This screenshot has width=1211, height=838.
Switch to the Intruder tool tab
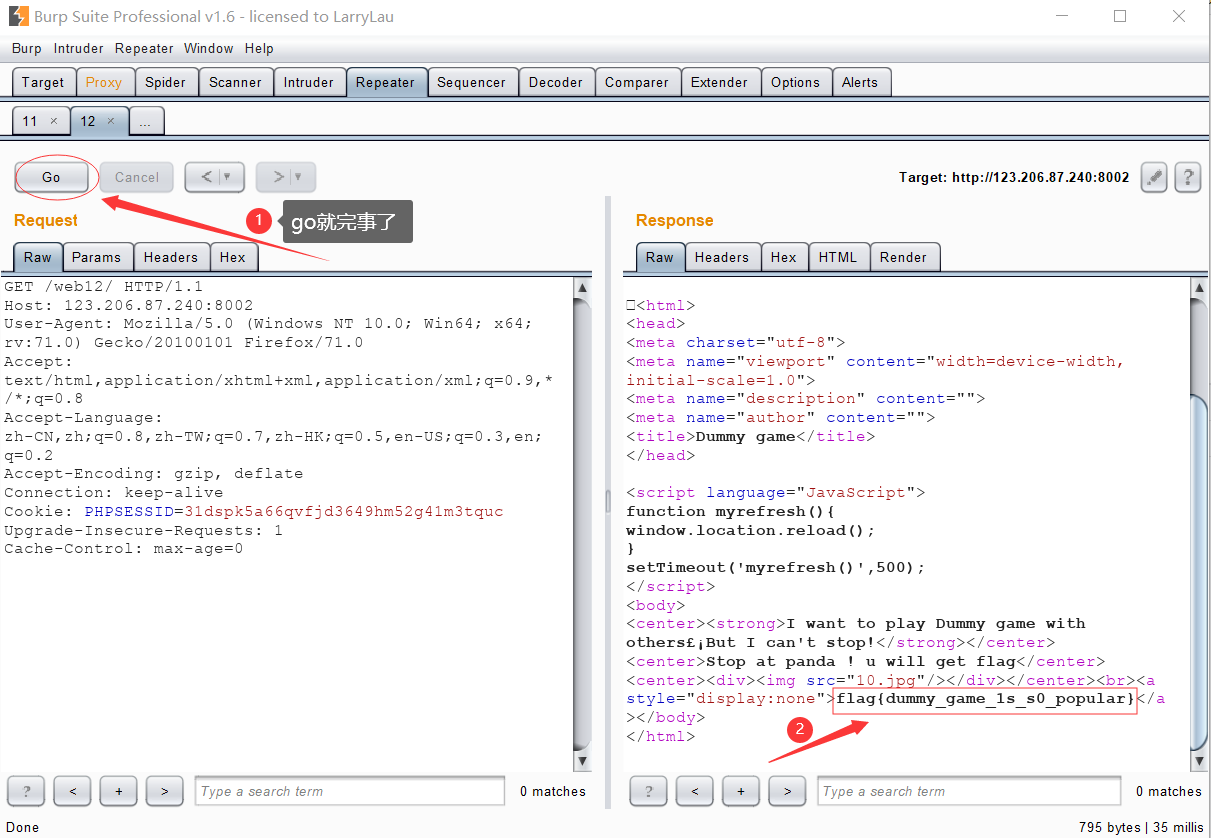point(309,82)
